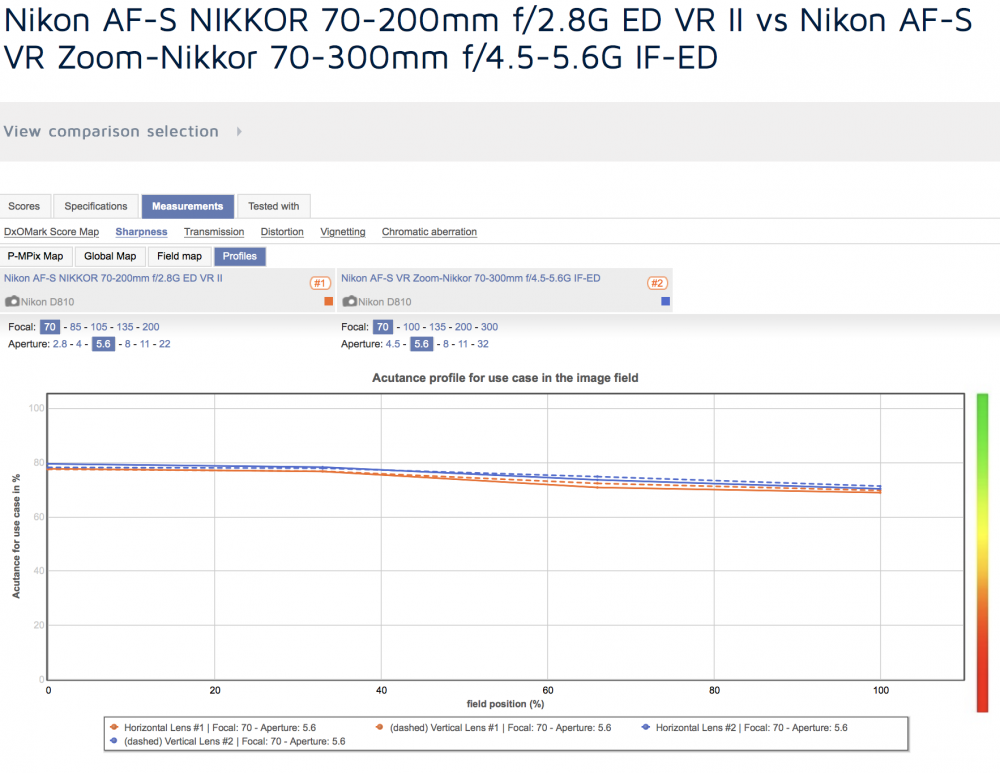This screenshot has width=1000, height=773.
Task: Switch to the Global Map view
Action: pyautogui.click(x=110, y=256)
